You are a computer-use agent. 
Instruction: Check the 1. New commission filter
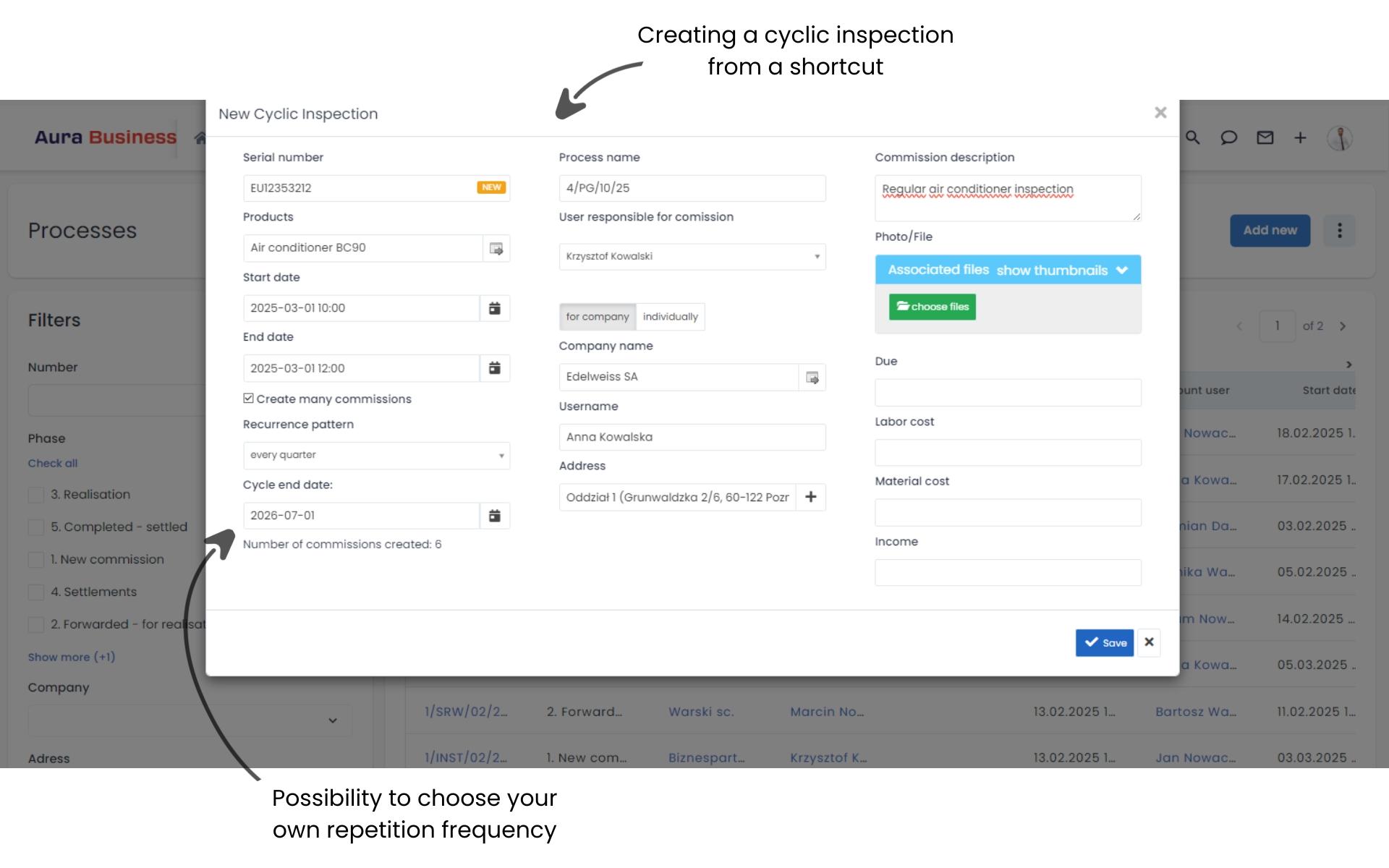click(37, 559)
